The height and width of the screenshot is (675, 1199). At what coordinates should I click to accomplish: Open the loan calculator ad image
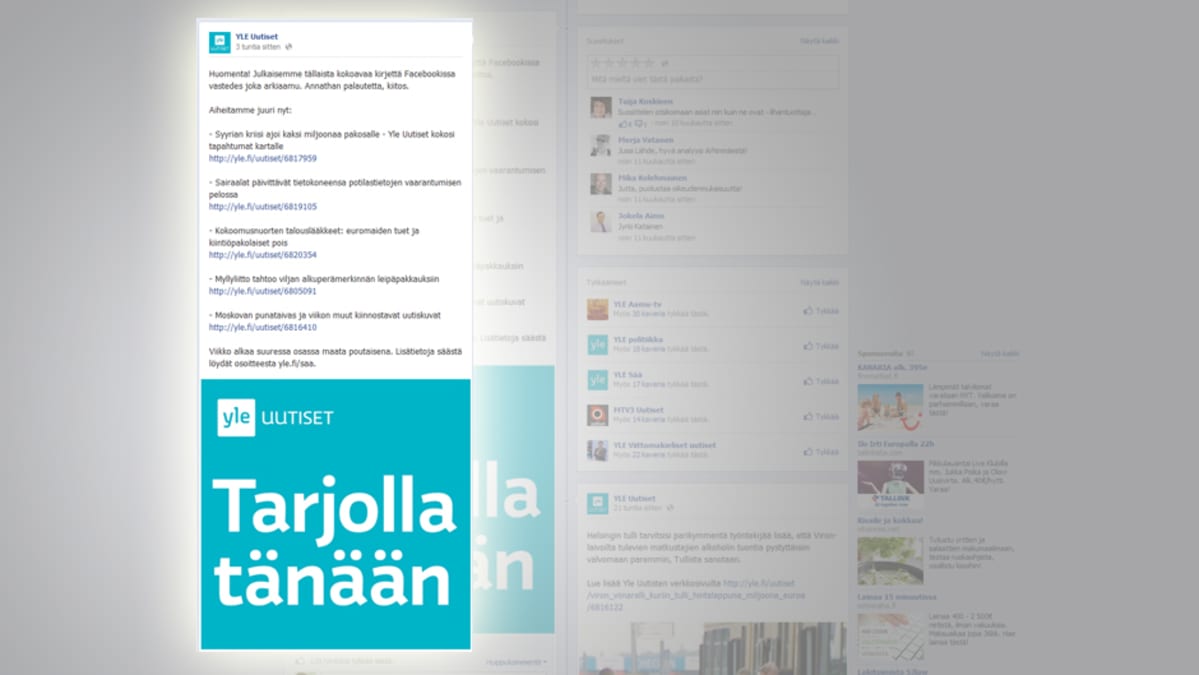890,637
